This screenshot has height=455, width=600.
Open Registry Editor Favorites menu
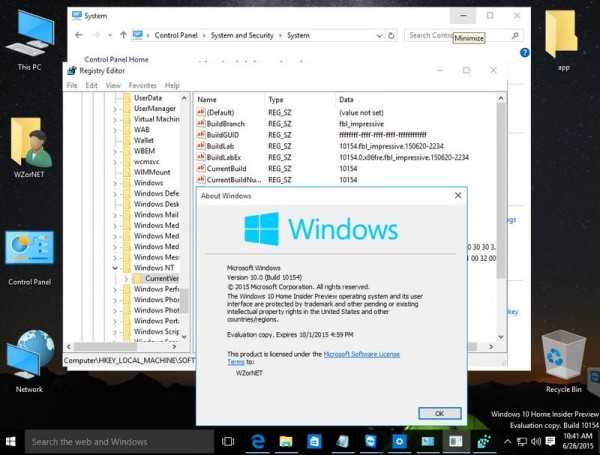(142, 85)
